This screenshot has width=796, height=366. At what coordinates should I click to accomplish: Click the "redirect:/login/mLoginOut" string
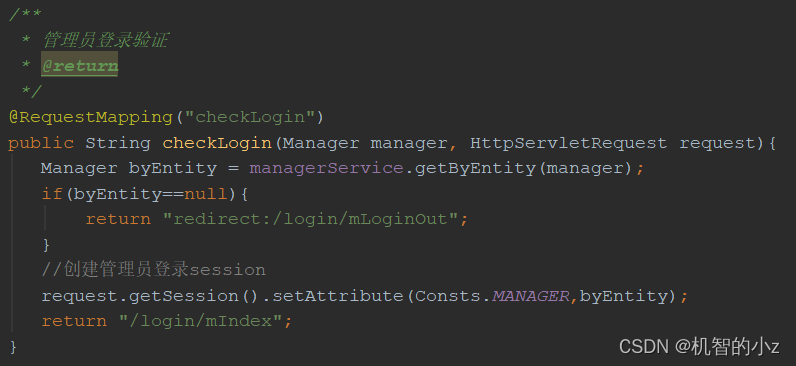click(311, 219)
